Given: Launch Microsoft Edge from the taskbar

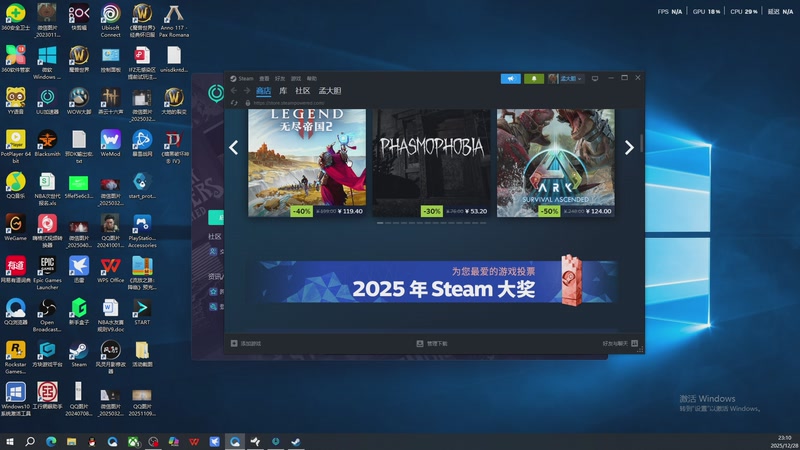Looking at the screenshot, I should pyautogui.click(x=51, y=441).
